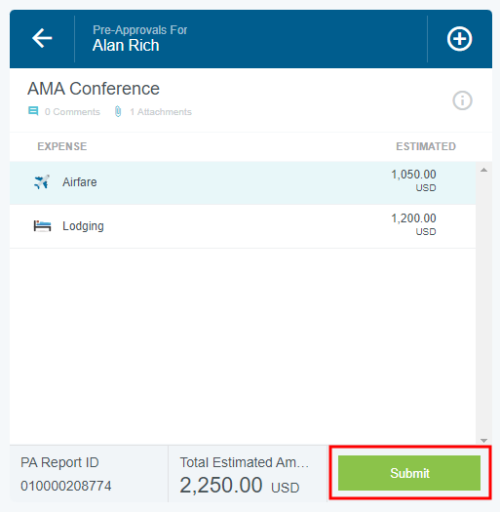The image size is (500, 512).
Task: Go back using the left arrow icon
Action: coord(42,38)
